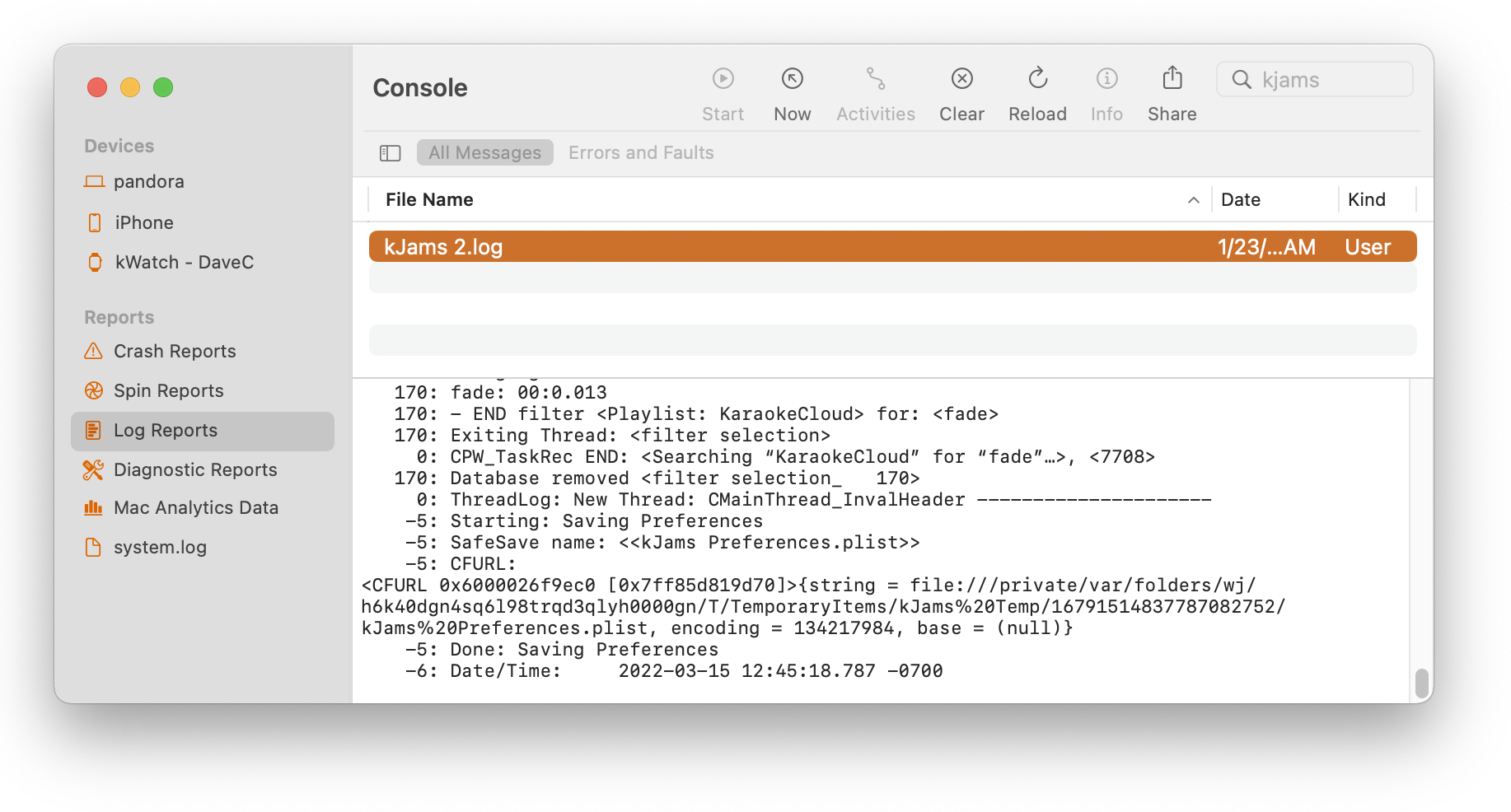Switch to Errors and Faults filter
The image size is (1511, 812).
click(x=641, y=153)
